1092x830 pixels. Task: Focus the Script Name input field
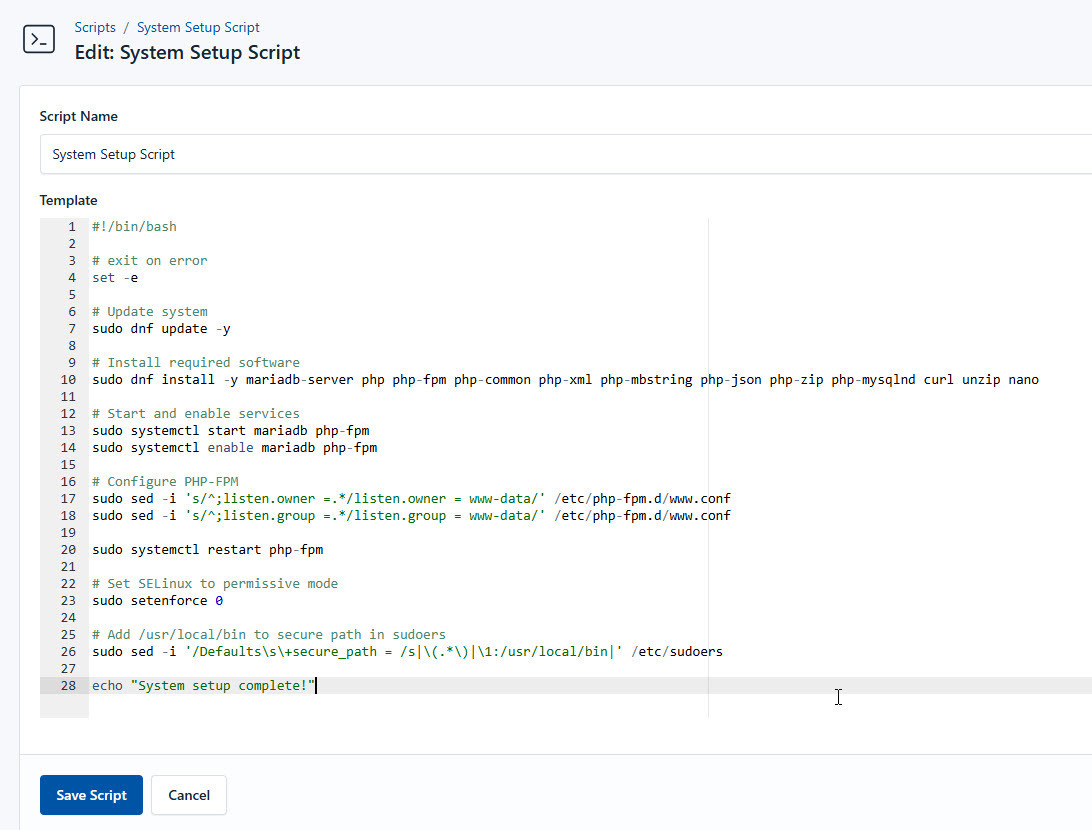pyautogui.click(x=566, y=154)
